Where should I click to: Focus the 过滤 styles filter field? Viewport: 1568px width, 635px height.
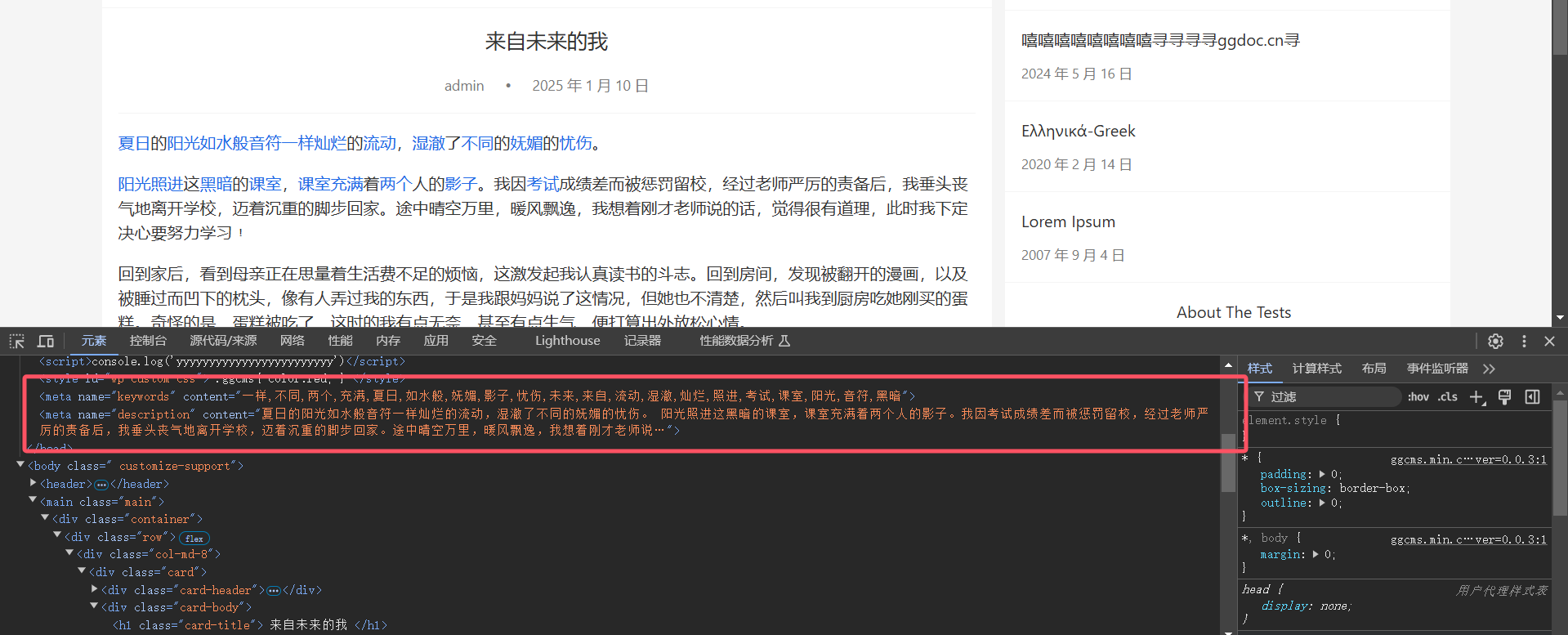pyautogui.click(x=1324, y=396)
